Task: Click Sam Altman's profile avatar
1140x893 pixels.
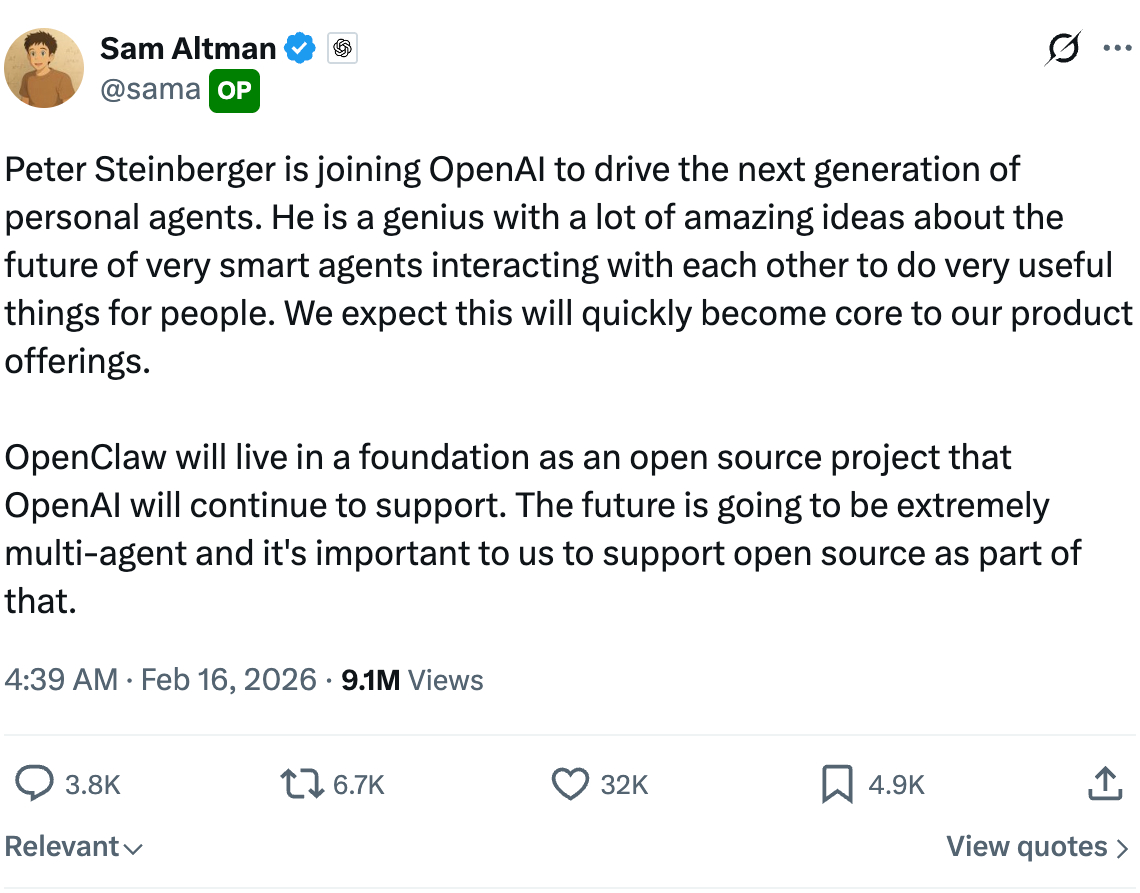Action: (44, 67)
